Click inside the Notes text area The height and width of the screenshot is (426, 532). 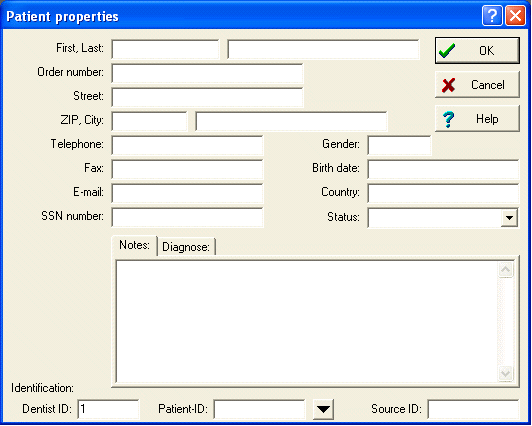click(307, 322)
